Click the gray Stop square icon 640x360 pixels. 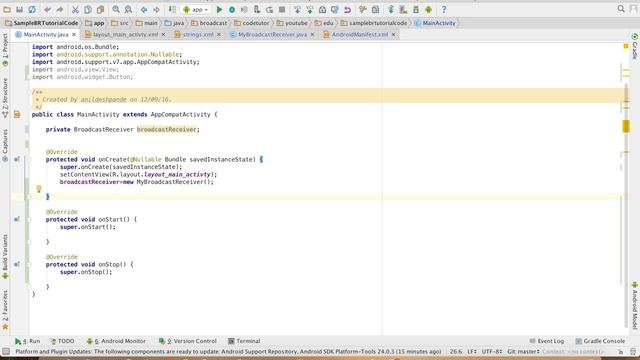[282, 9]
